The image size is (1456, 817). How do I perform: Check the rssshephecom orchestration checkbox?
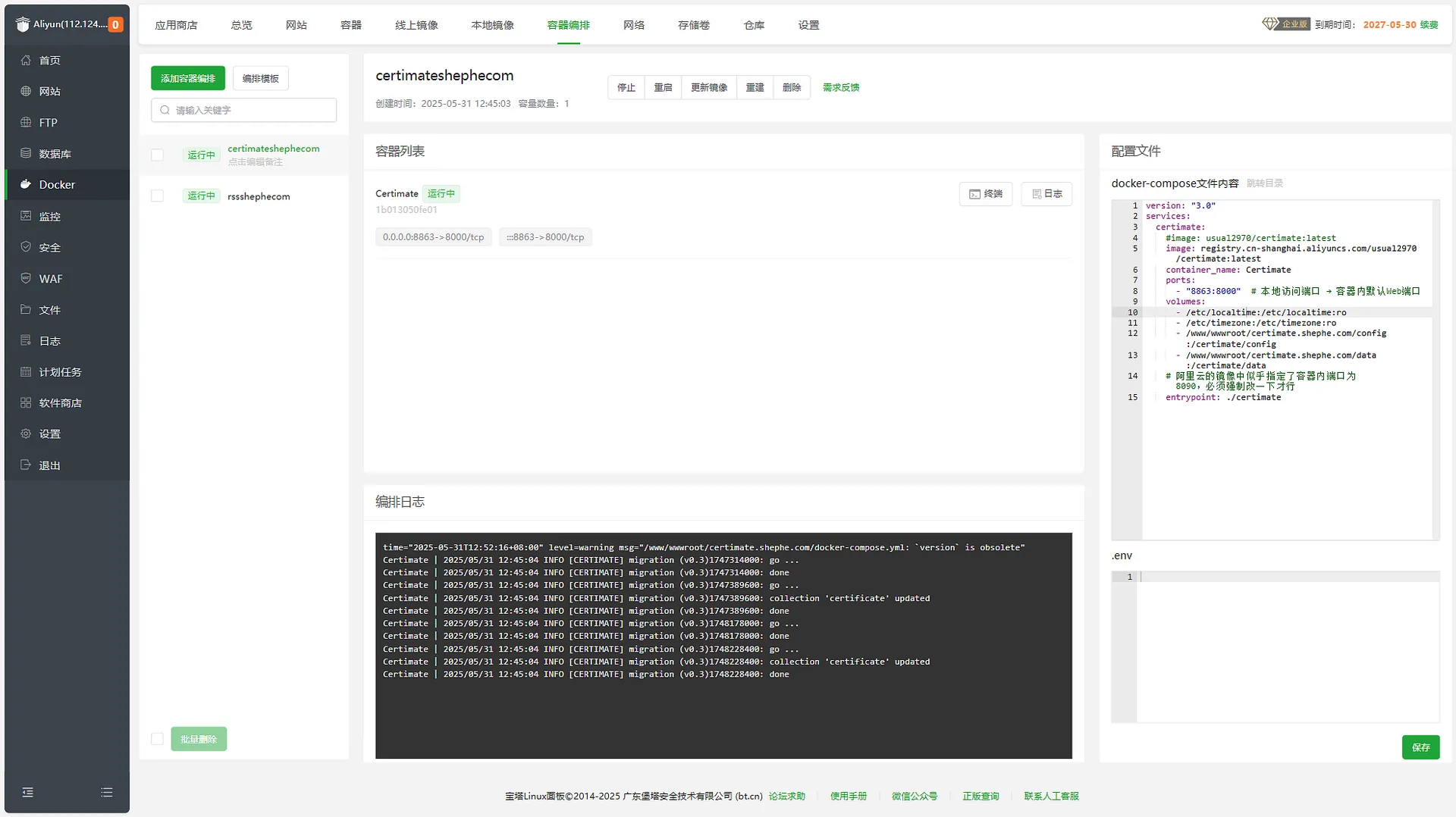click(157, 196)
